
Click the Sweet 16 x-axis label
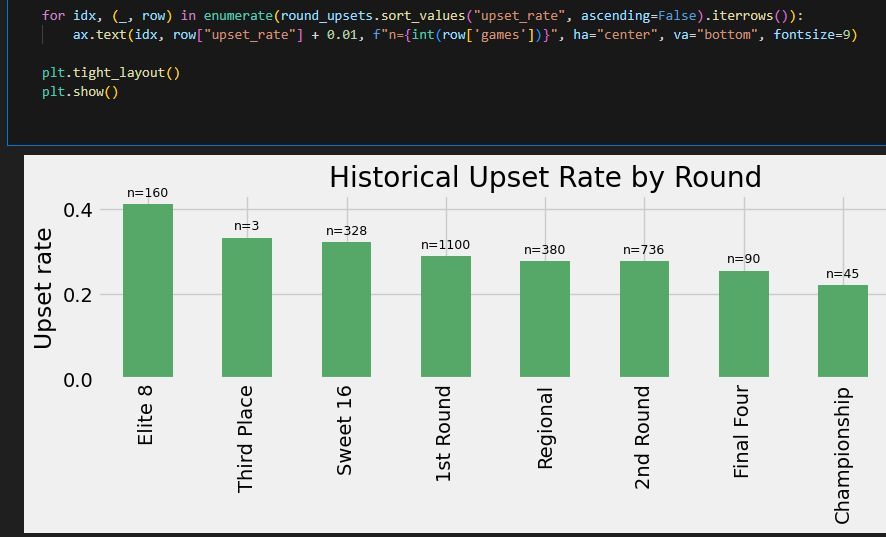[344, 430]
